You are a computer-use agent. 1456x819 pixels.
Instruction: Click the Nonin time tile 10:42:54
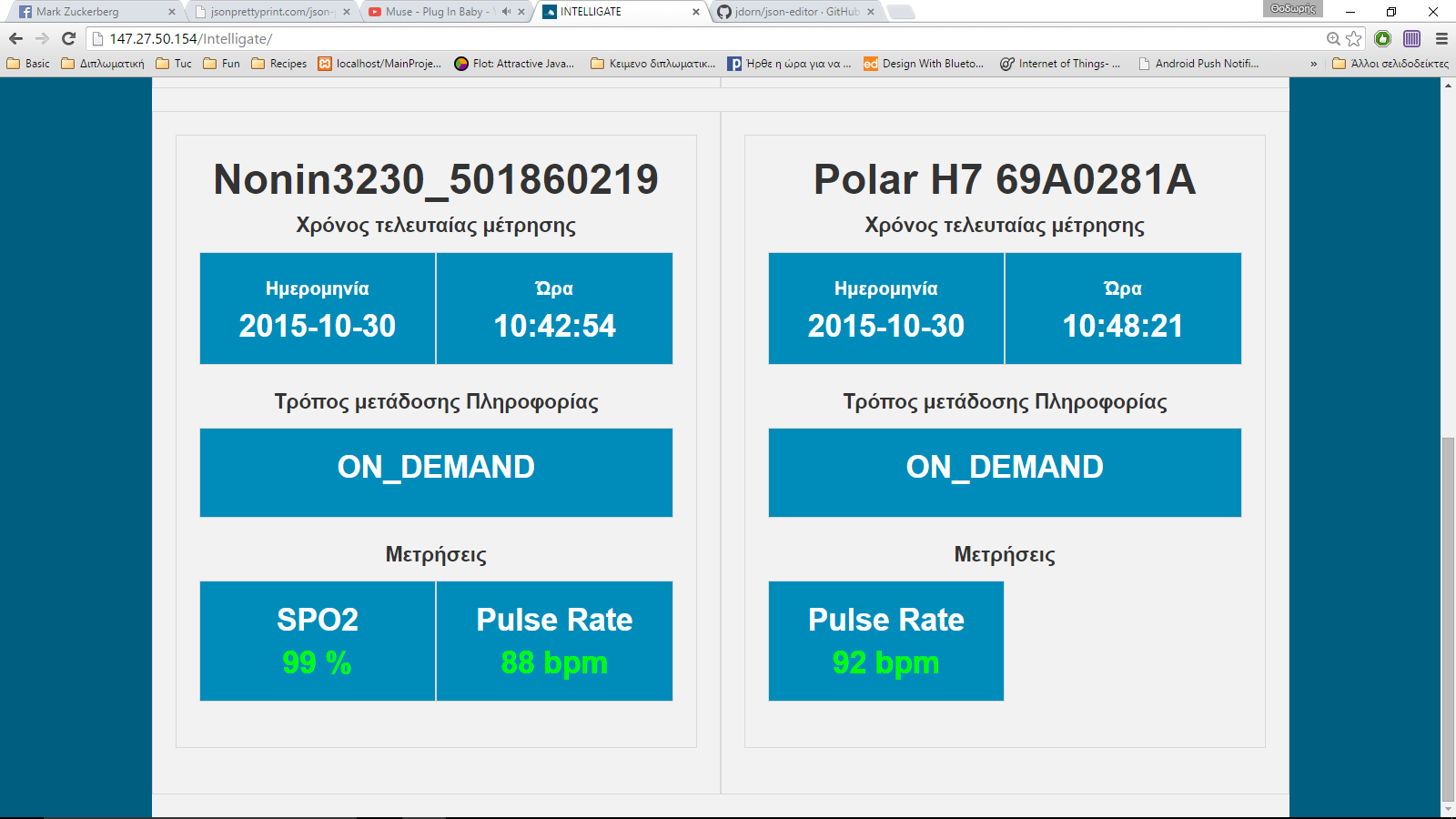pos(554,308)
